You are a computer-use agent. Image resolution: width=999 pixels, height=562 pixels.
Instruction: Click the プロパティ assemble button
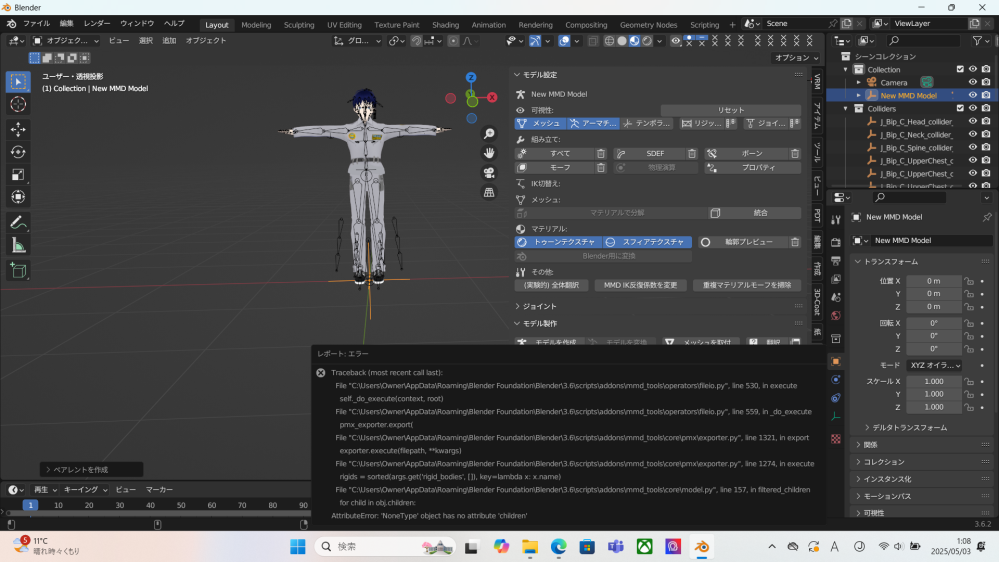752,168
